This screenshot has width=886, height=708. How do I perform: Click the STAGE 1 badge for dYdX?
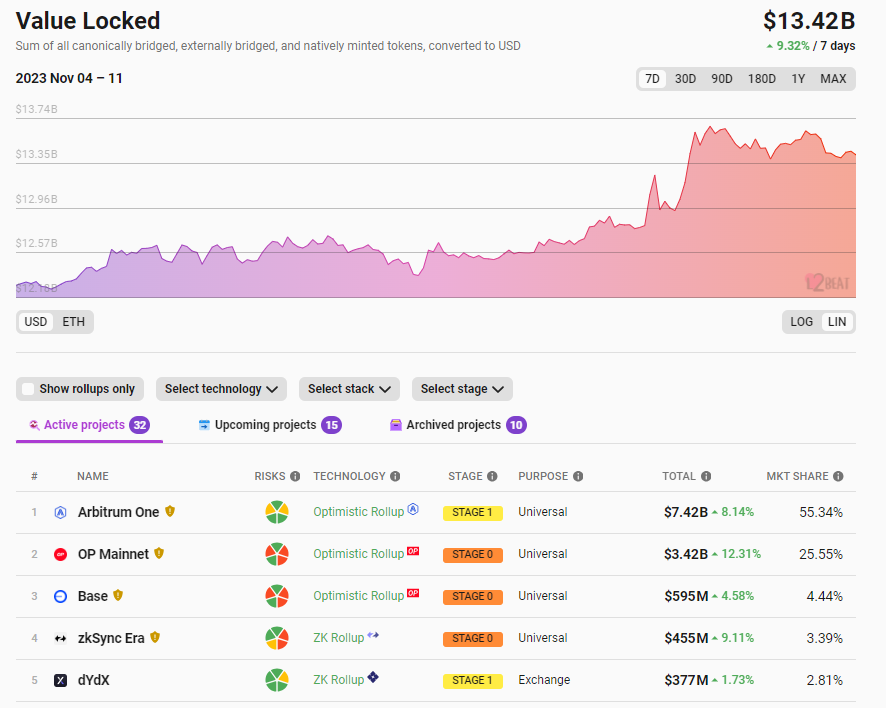[x=472, y=680]
